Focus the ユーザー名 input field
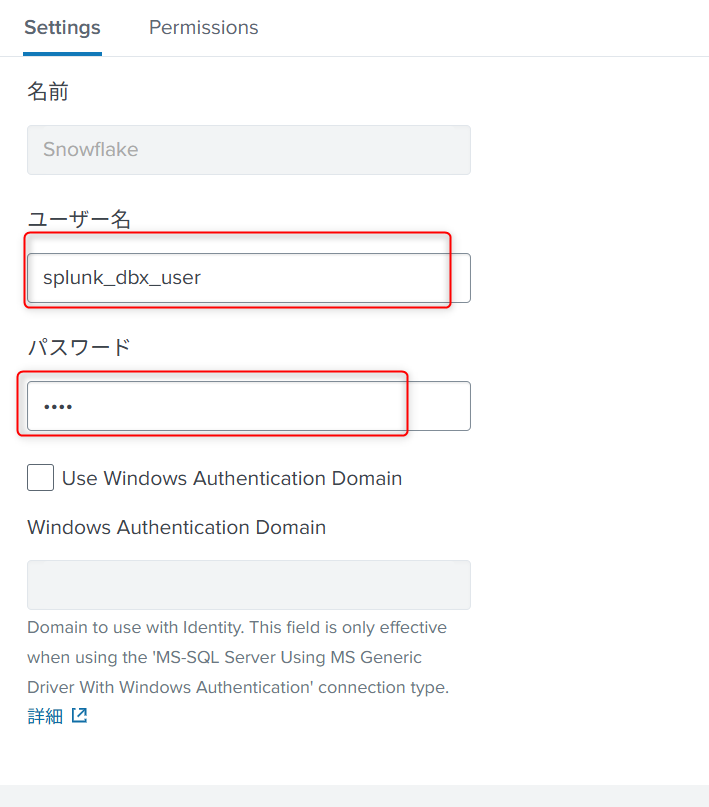Image resolution: width=709 pixels, height=807 pixels. click(x=249, y=278)
